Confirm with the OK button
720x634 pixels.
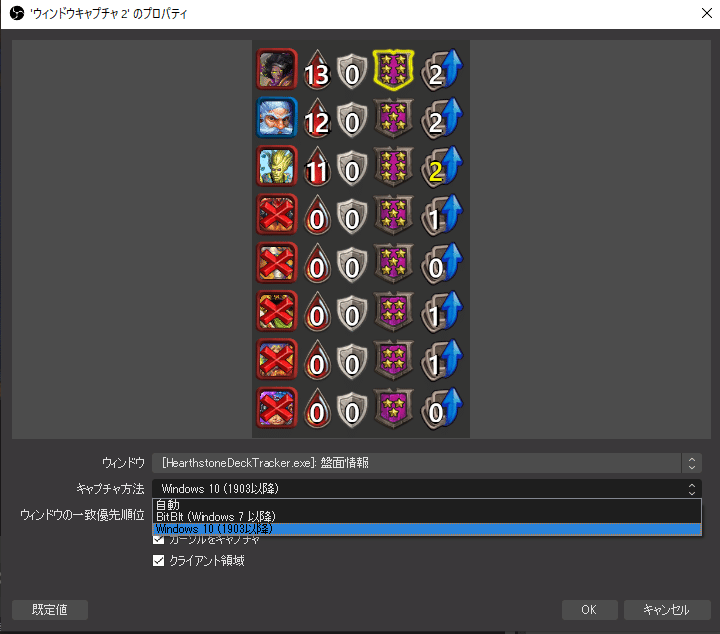pyautogui.click(x=590, y=610)
